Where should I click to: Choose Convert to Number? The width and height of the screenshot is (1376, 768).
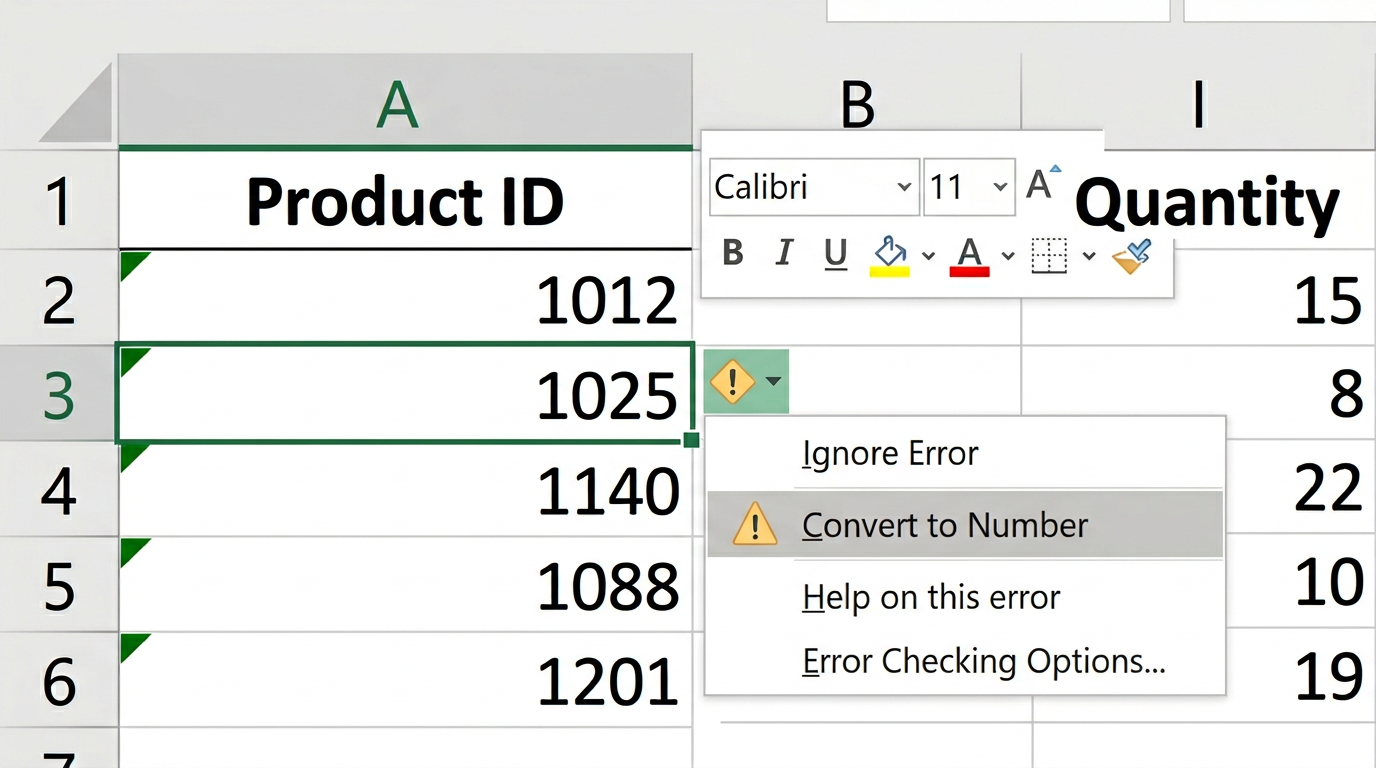tap(944, 525)
